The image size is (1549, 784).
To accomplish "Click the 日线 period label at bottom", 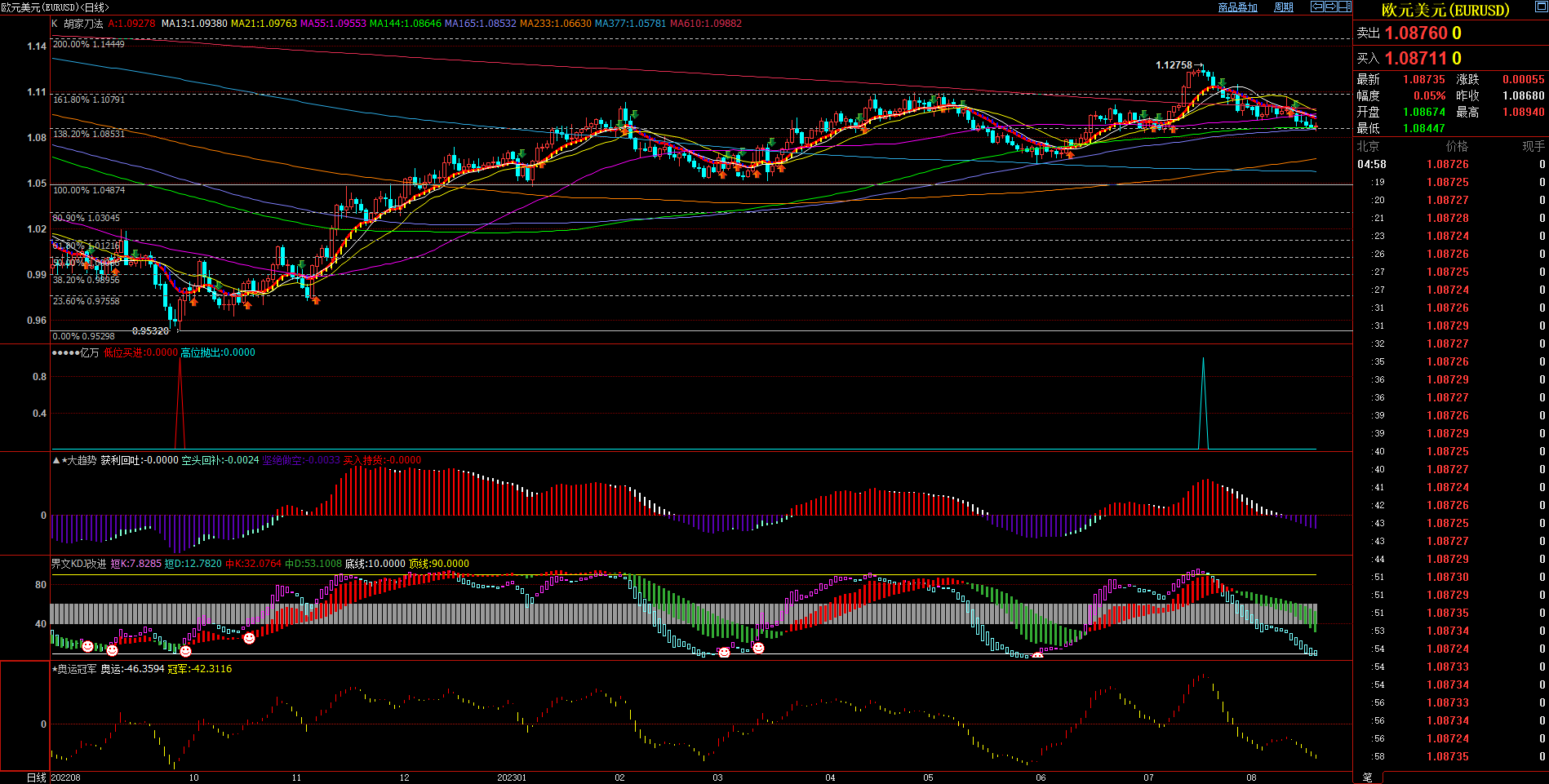I will click(x=37, y=777).
